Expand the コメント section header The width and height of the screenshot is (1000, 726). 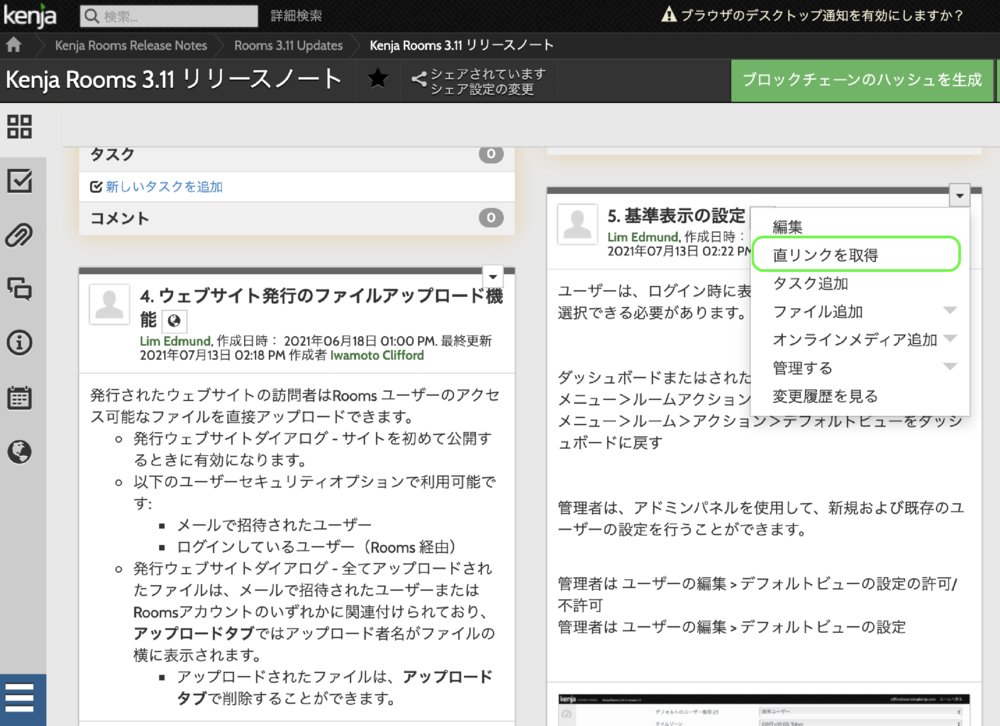(x=297, y=218)
